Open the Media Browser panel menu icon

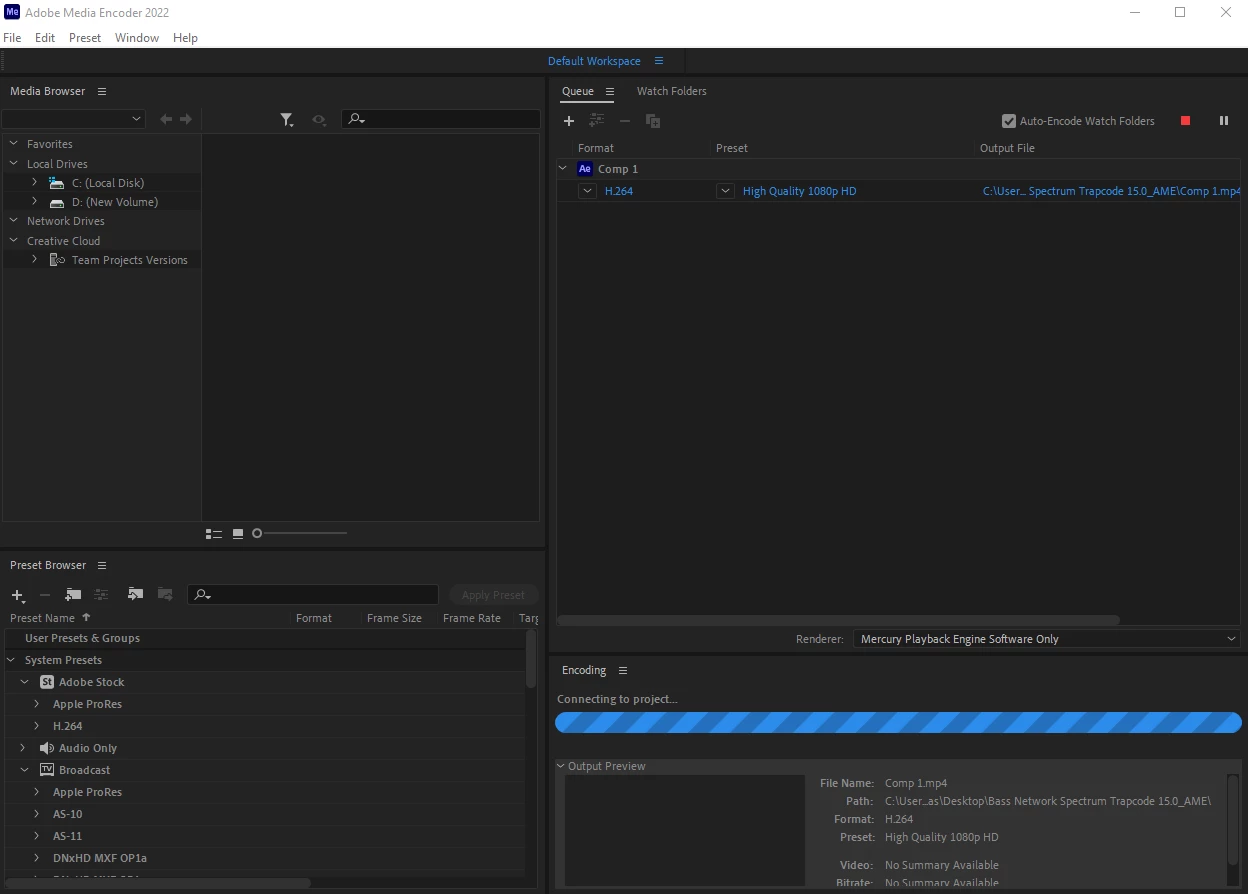(102, 91)
